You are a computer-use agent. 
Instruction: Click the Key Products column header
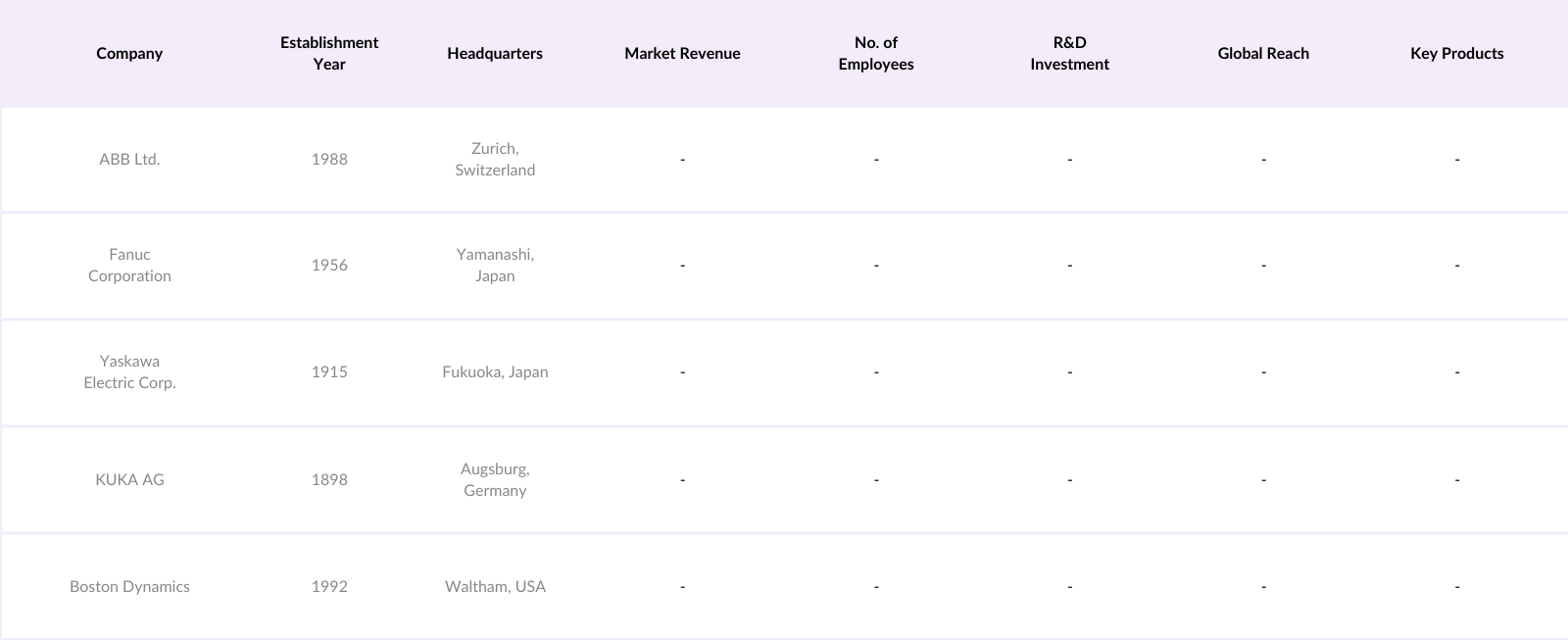click(1456, 53)
